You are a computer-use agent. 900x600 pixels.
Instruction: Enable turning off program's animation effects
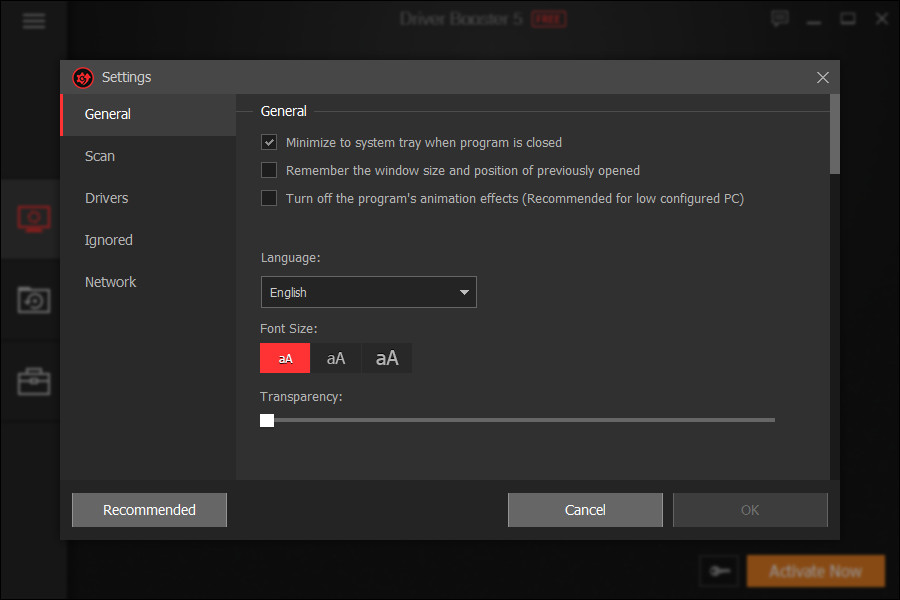tap(268, 198)
